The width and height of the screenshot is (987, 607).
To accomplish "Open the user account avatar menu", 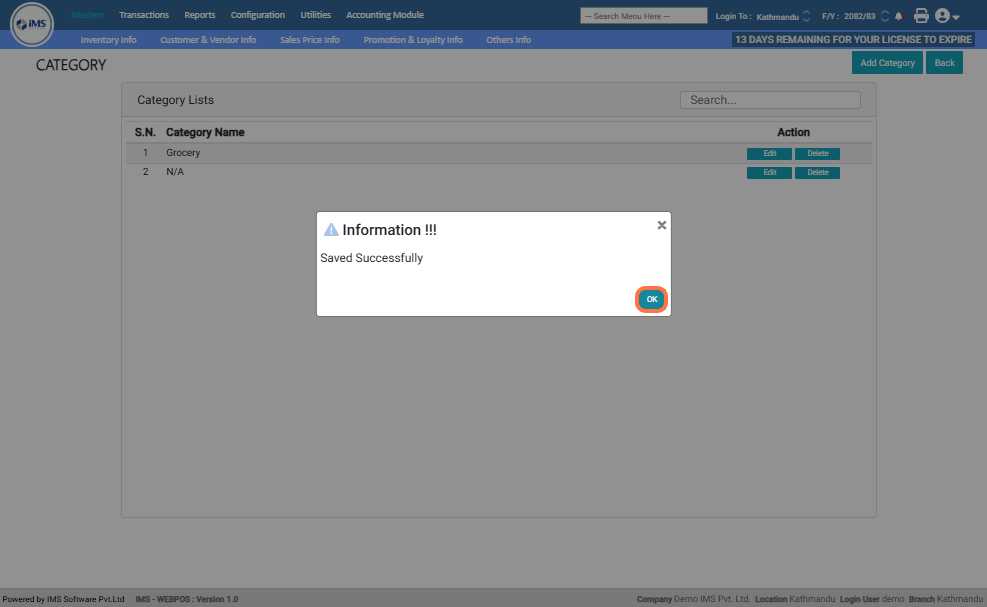I will tap(946, 16).
